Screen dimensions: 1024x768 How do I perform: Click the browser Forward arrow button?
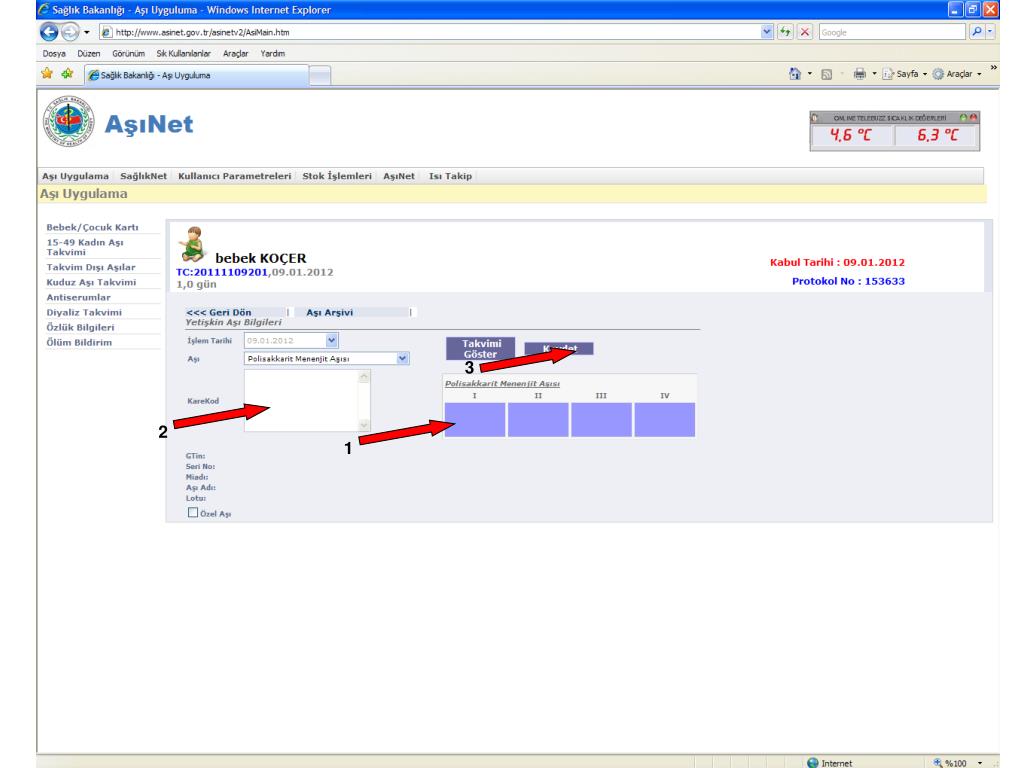point(70,31)
